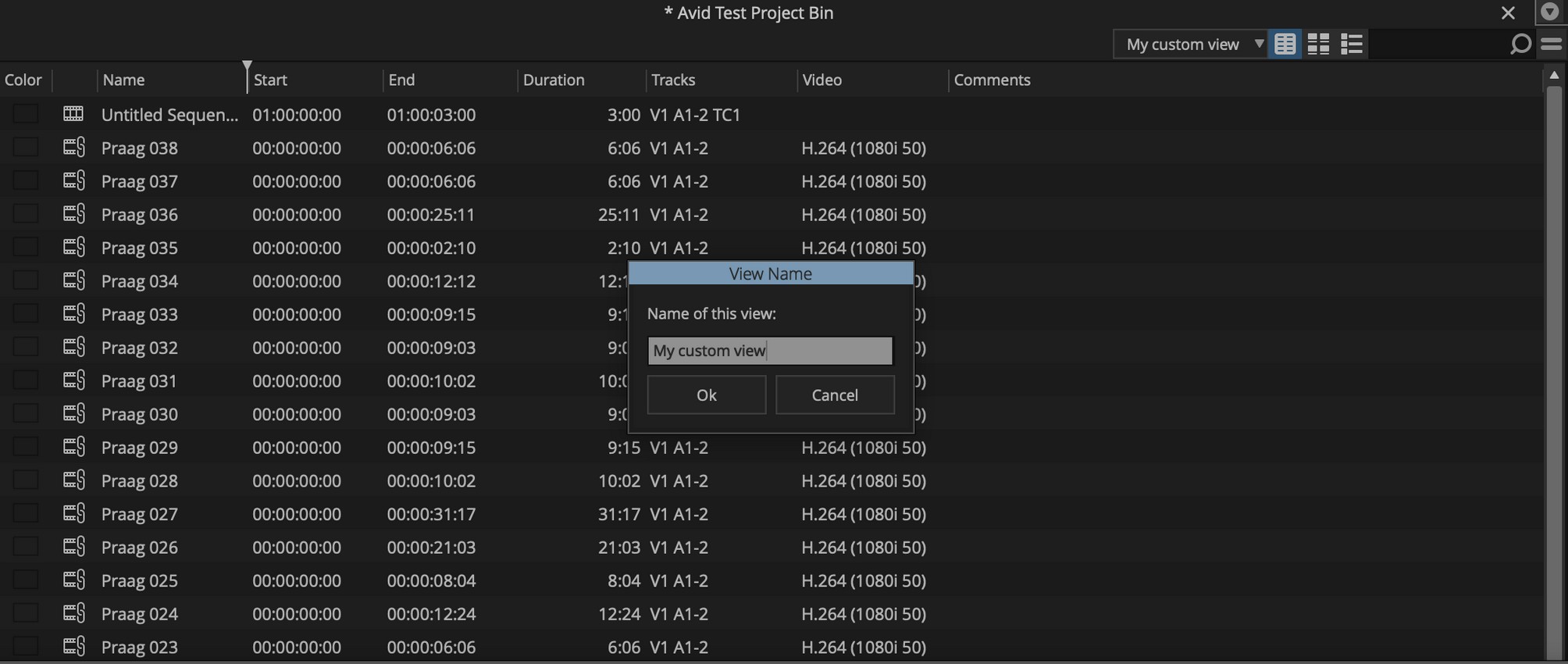Click Cancel in the View Name dialog
Image resolution: width=1568 pixels, height=664 pixels.
point(835,394)
